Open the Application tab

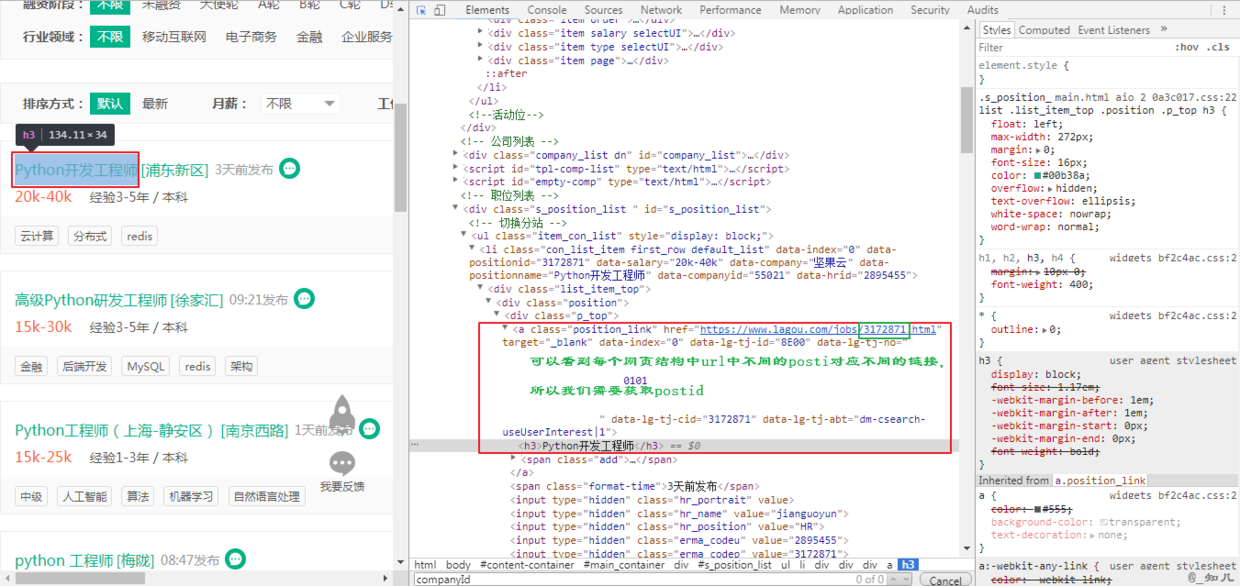[866, 10]
